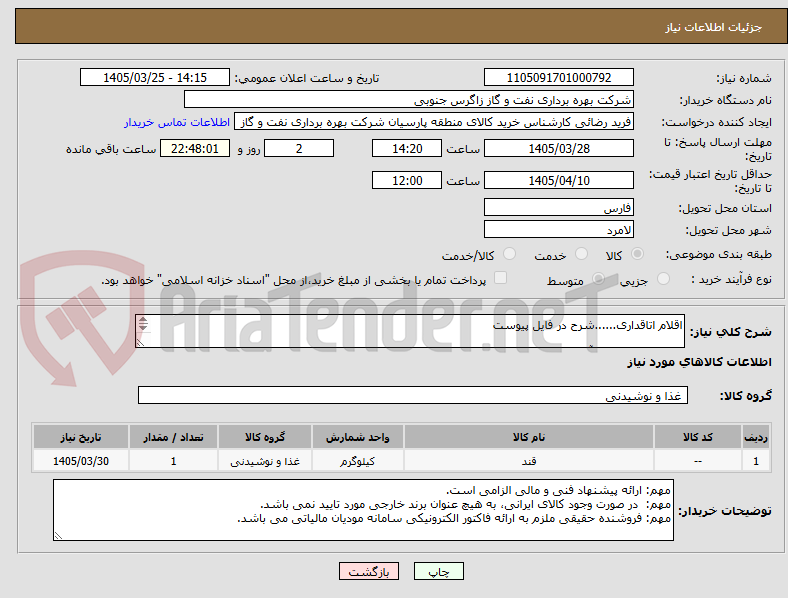The width and height of the screenshot is (788, 598).
Task: Click the remaining time field 22:48:01
Action: click(195, 148)
